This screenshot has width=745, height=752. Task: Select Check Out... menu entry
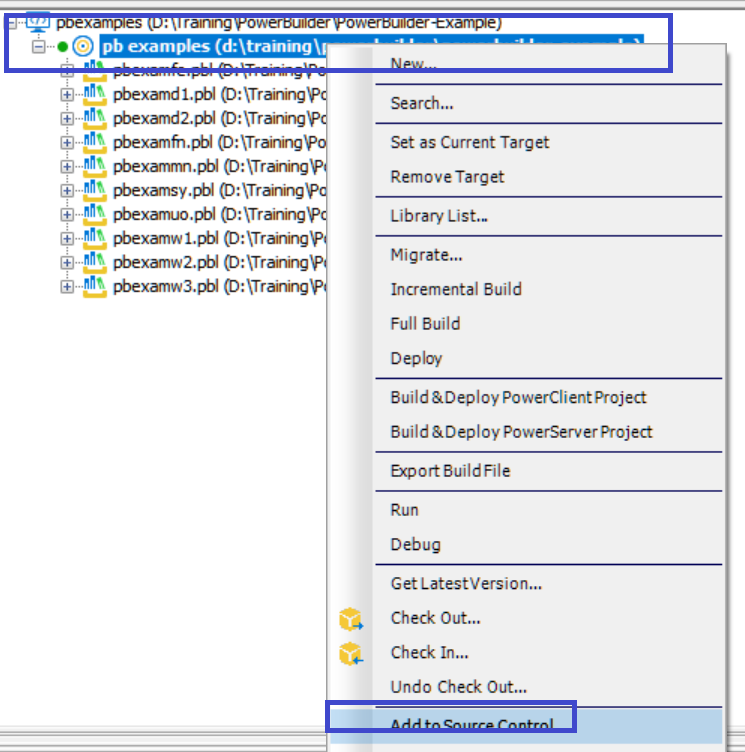tap(435, 618)
